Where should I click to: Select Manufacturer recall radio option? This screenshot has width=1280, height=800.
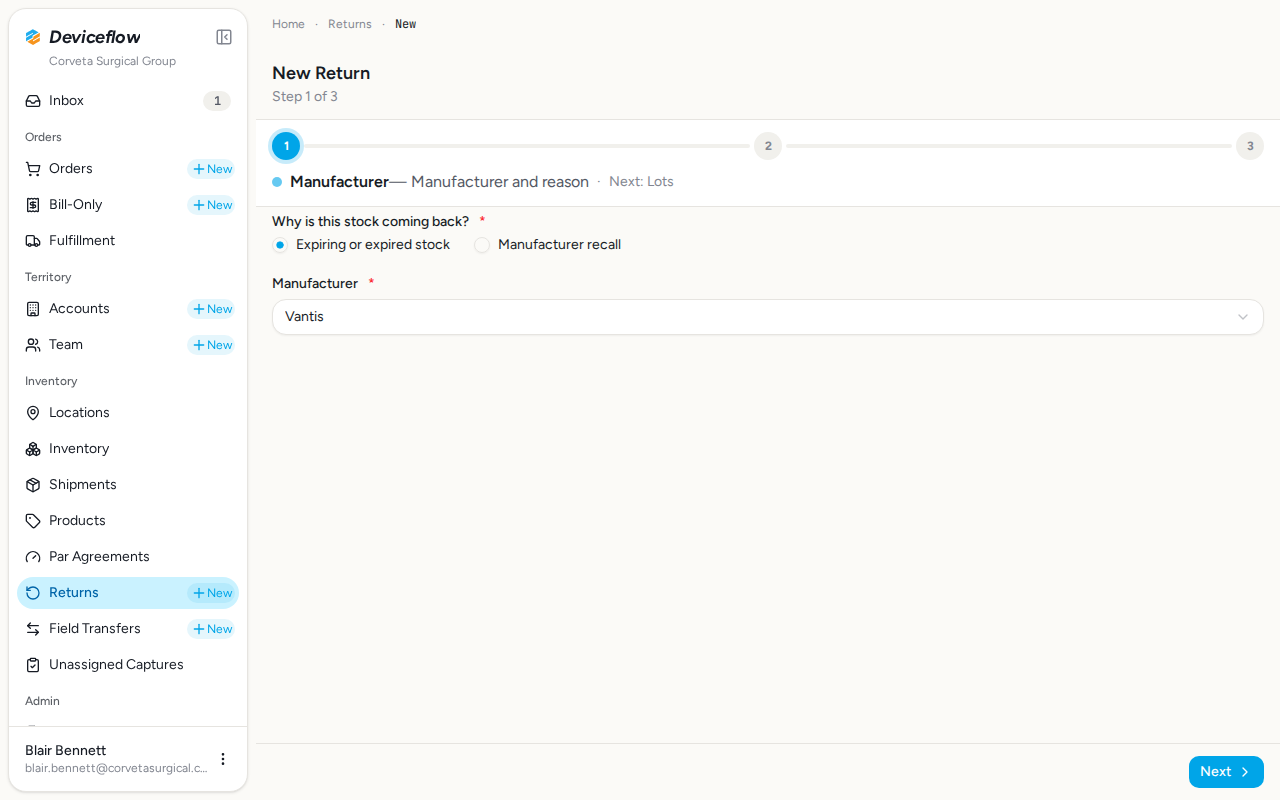(482, 245)
